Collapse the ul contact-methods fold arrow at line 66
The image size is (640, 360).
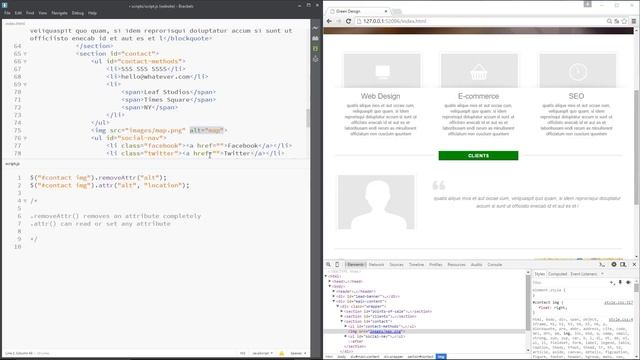point(25,62)
